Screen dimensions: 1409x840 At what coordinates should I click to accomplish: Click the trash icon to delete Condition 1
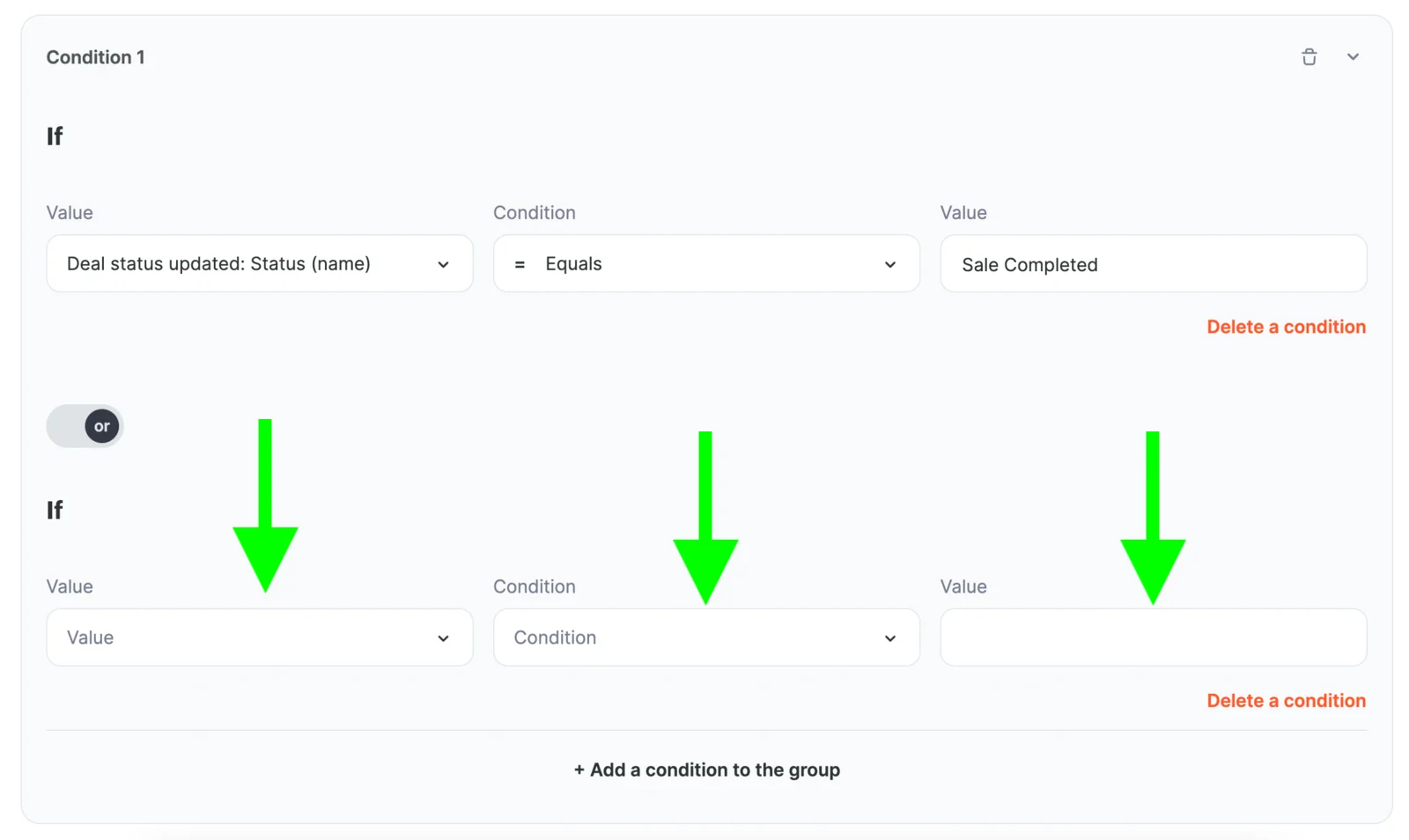1309,56
